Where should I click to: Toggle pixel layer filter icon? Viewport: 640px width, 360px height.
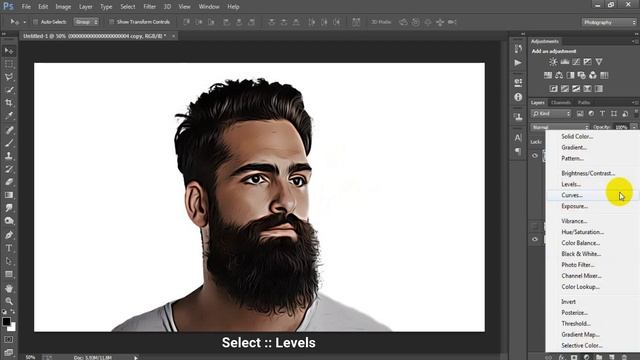pyautogui.click(x=580, y=114)
